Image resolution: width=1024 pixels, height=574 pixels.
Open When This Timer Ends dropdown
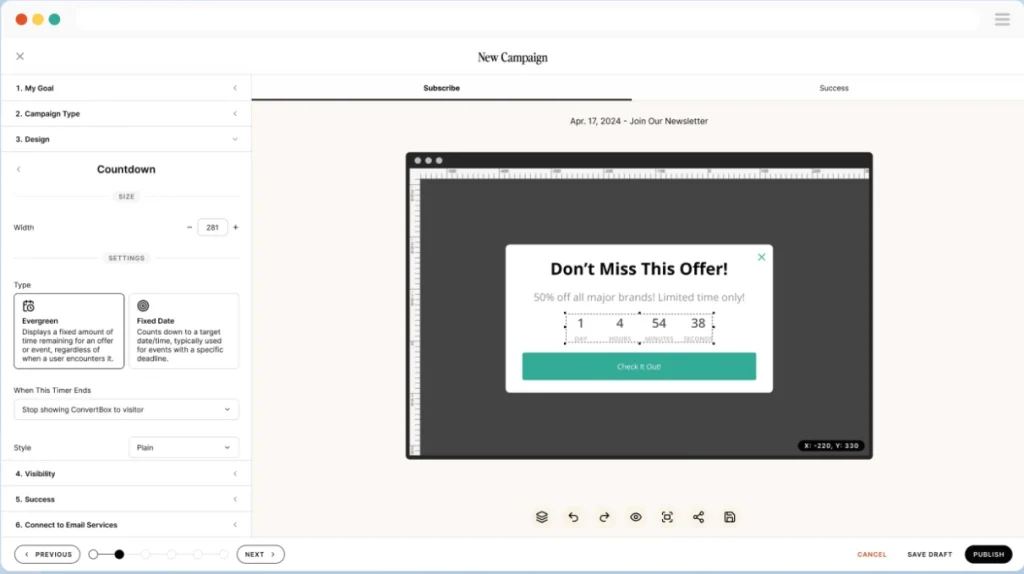pos(126,409)
